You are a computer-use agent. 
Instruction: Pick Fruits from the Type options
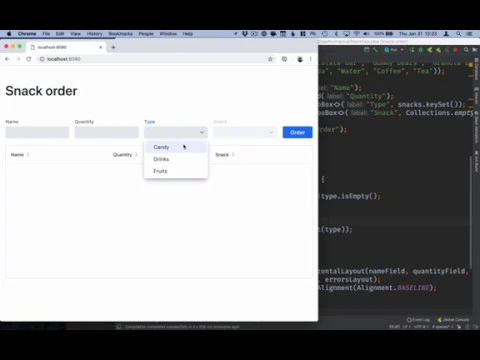[176, 171]
